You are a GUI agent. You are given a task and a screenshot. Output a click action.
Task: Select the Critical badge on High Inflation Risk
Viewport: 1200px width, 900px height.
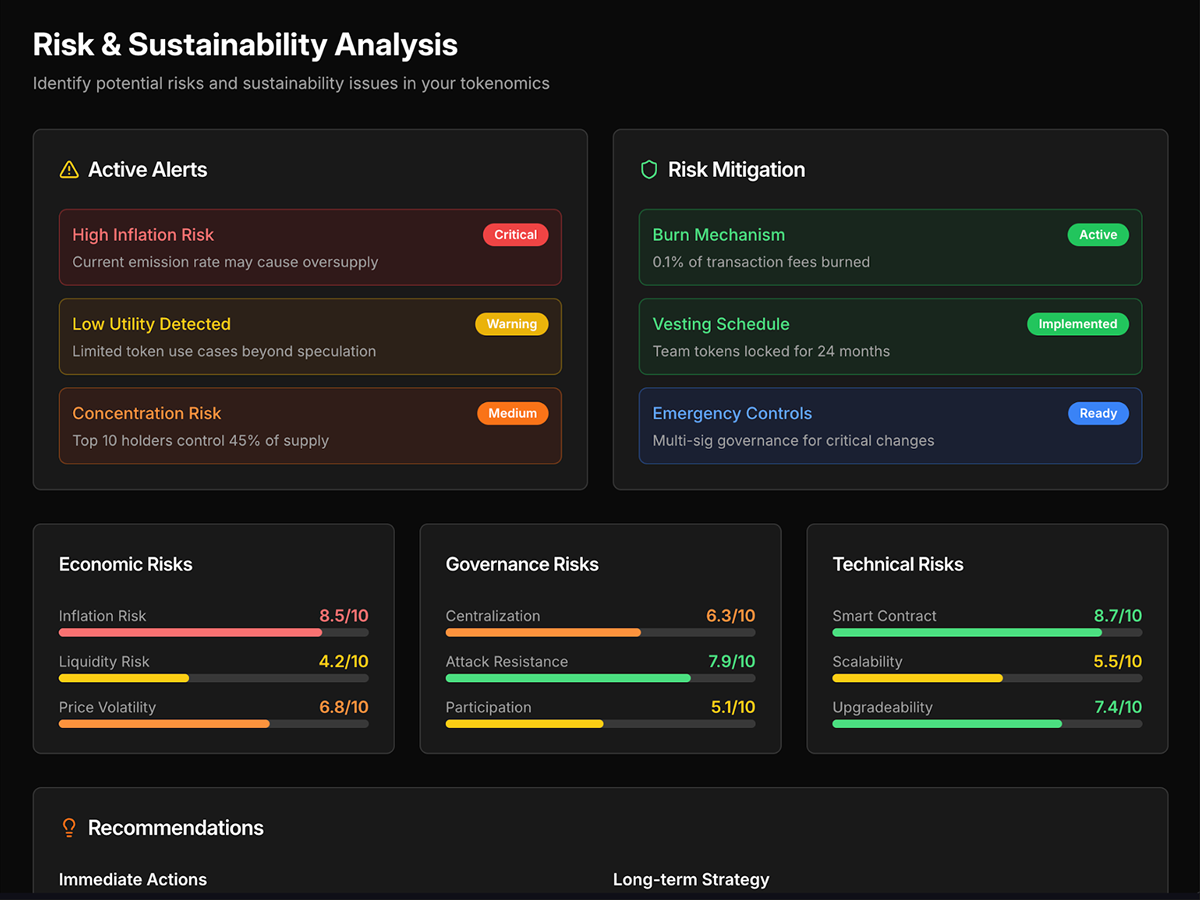coord(516,235)
